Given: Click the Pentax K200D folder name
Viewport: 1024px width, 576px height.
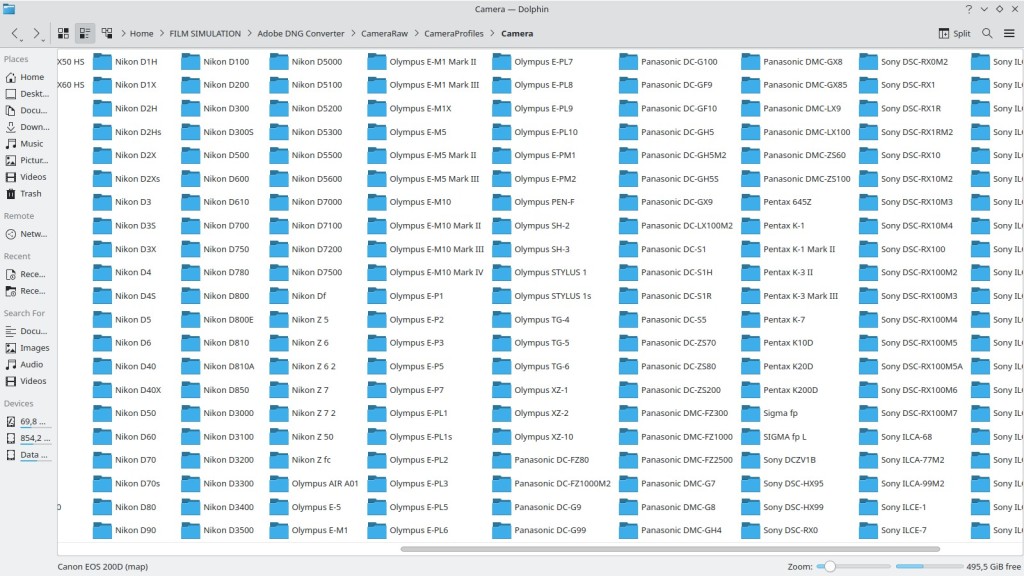Looking at the screenshot, I should (790, 390).
